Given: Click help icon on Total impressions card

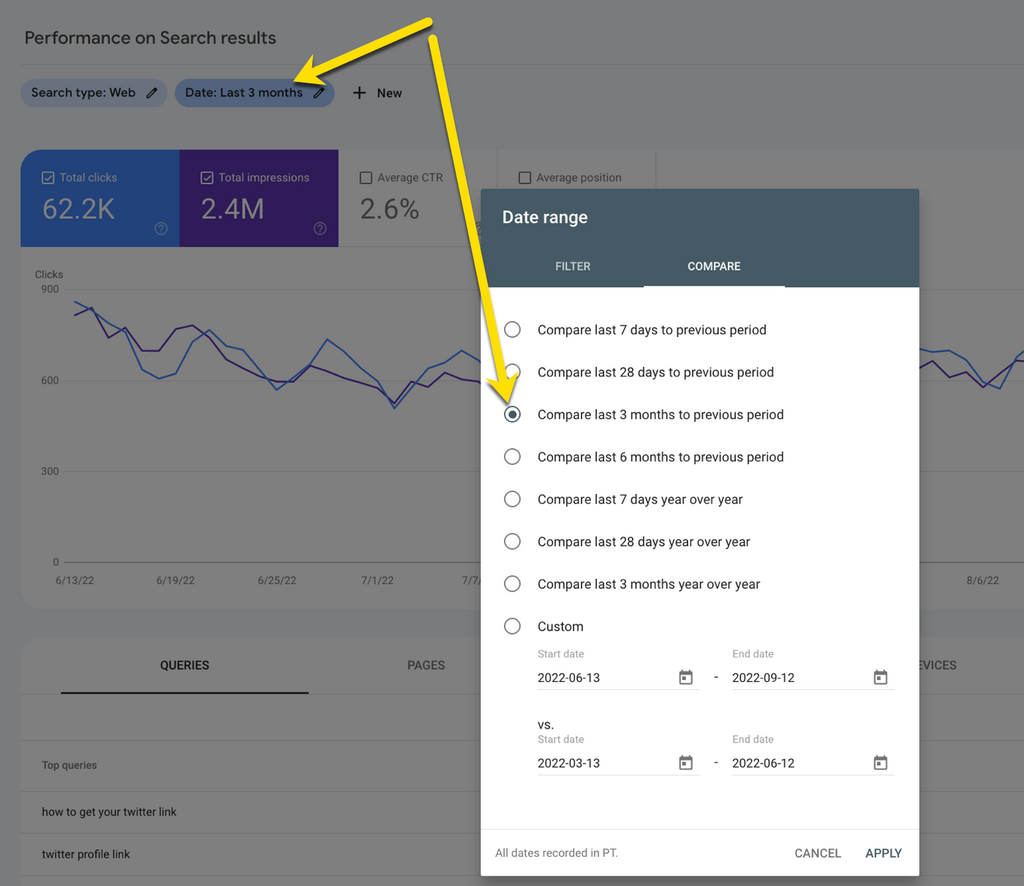Looking at the screenshot, I should (320, 229).
